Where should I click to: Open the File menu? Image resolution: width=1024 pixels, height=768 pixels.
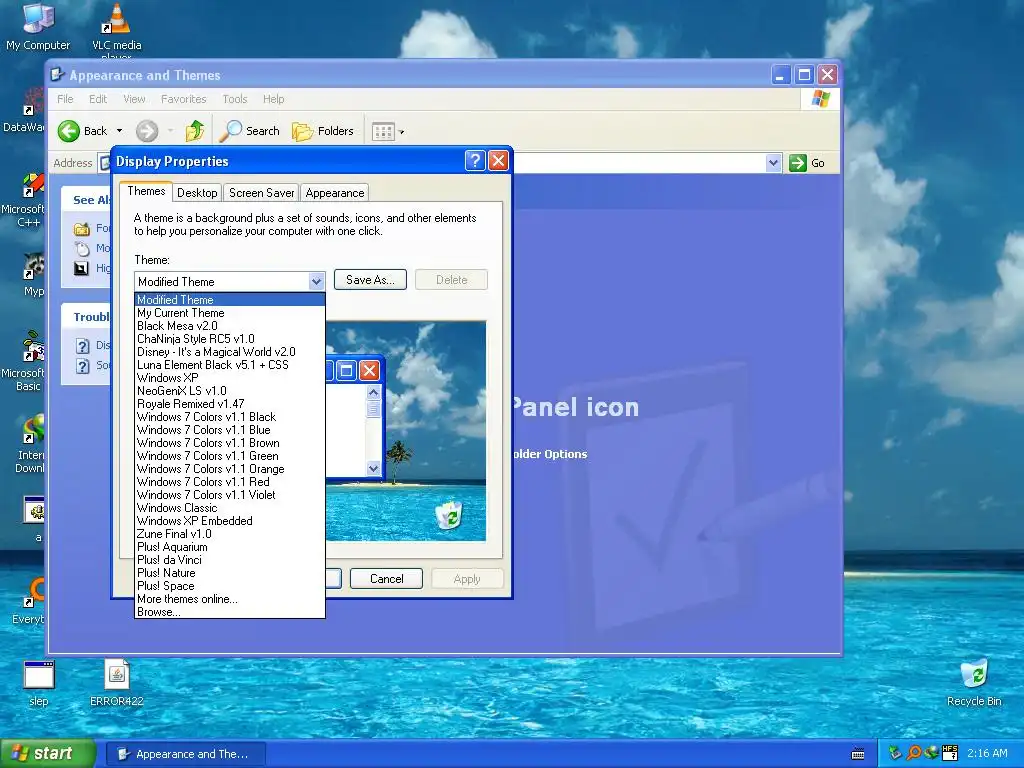[x=65, y=99]
